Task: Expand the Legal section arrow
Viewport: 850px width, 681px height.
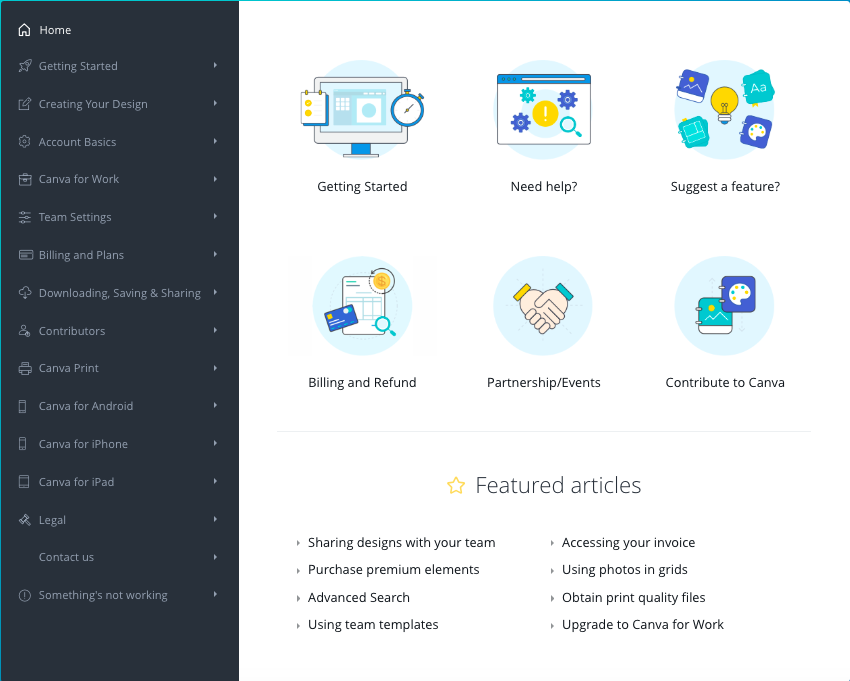Action: click(215, 519)
